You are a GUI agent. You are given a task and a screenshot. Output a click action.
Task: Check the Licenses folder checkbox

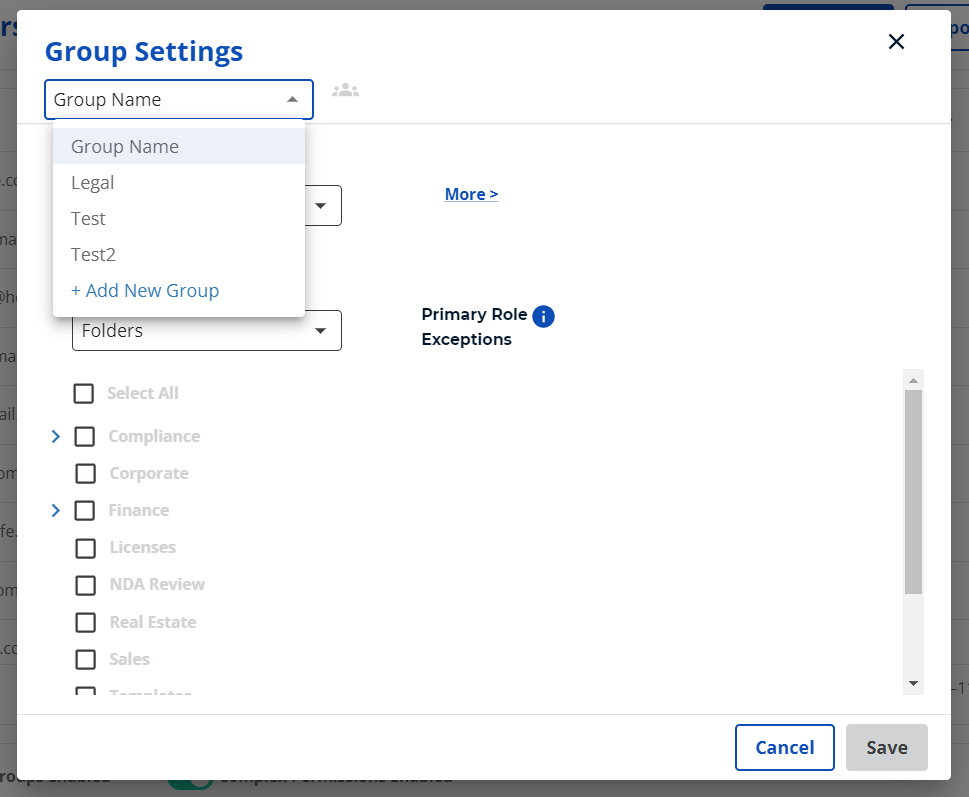(x=85, y=548)
